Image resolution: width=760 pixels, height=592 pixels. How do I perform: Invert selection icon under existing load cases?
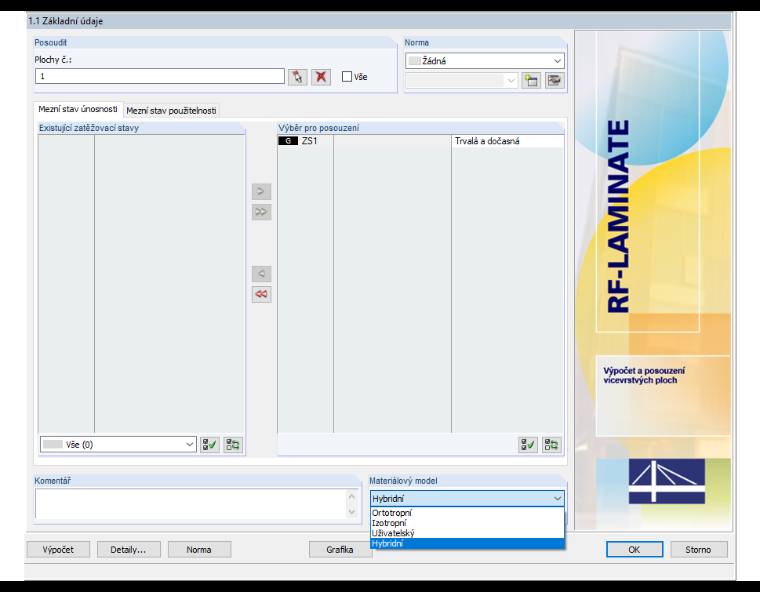[x=233, y=445]
